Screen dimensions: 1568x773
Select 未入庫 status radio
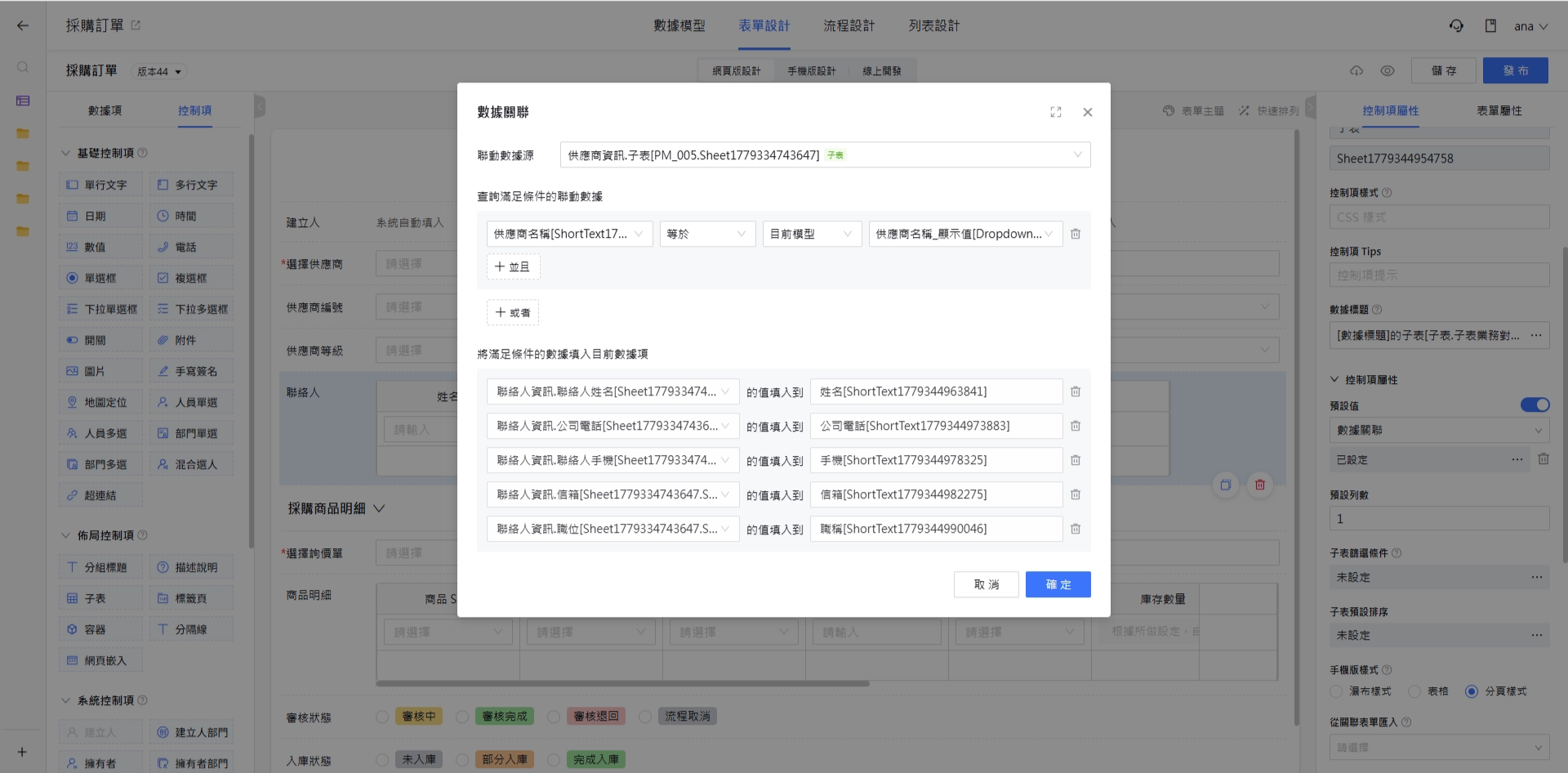coord(382,760)
